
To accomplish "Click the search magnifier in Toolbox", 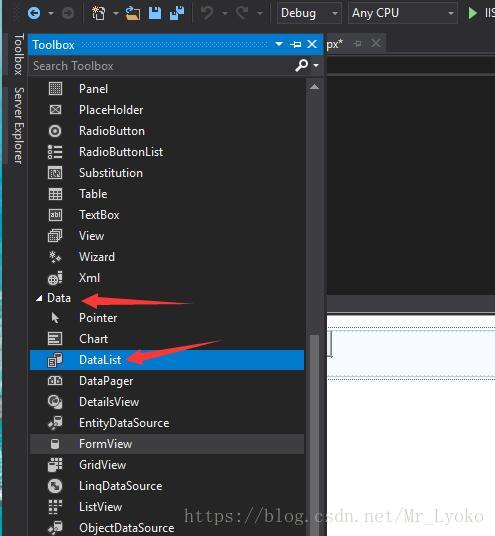I will [302, 65].
